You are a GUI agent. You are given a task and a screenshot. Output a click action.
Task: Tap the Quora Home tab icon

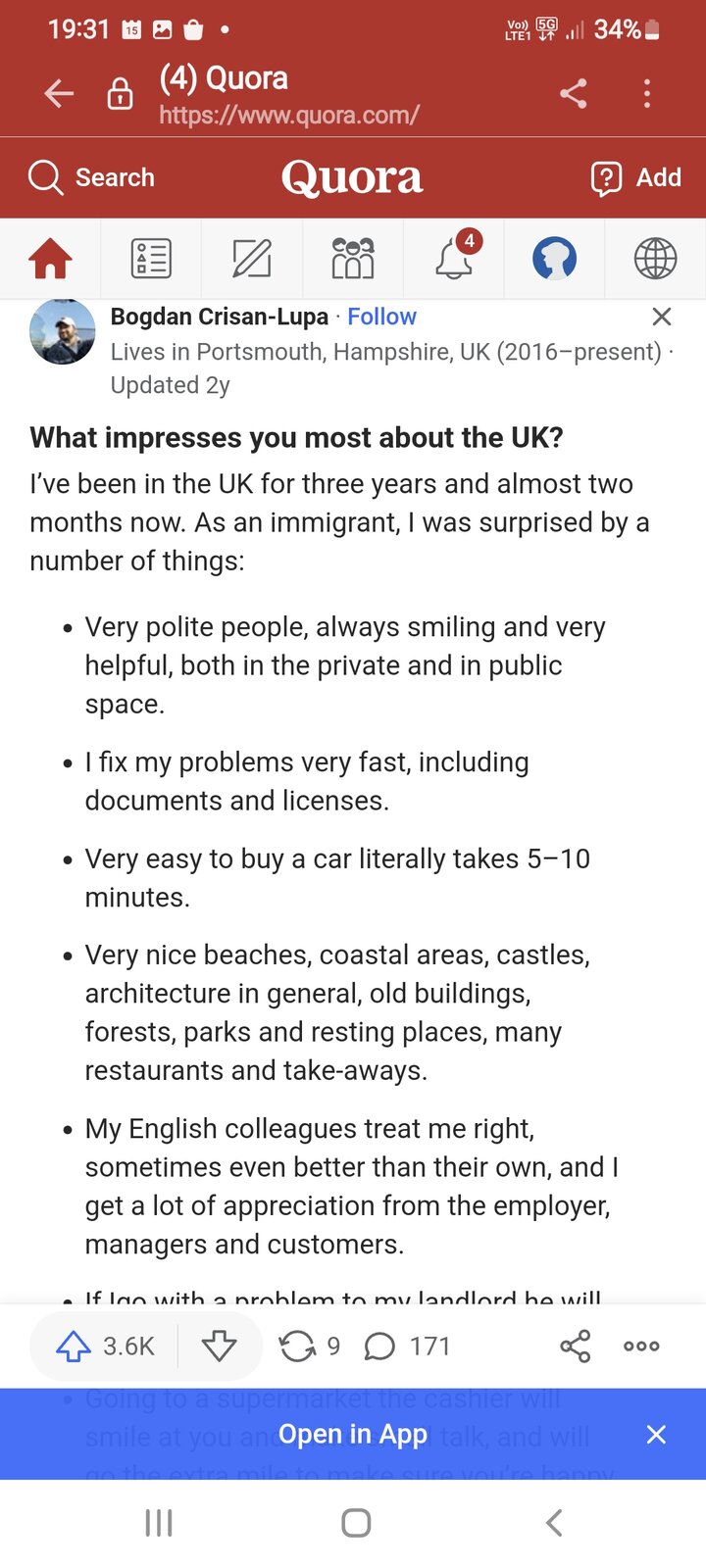click(50, 260)
